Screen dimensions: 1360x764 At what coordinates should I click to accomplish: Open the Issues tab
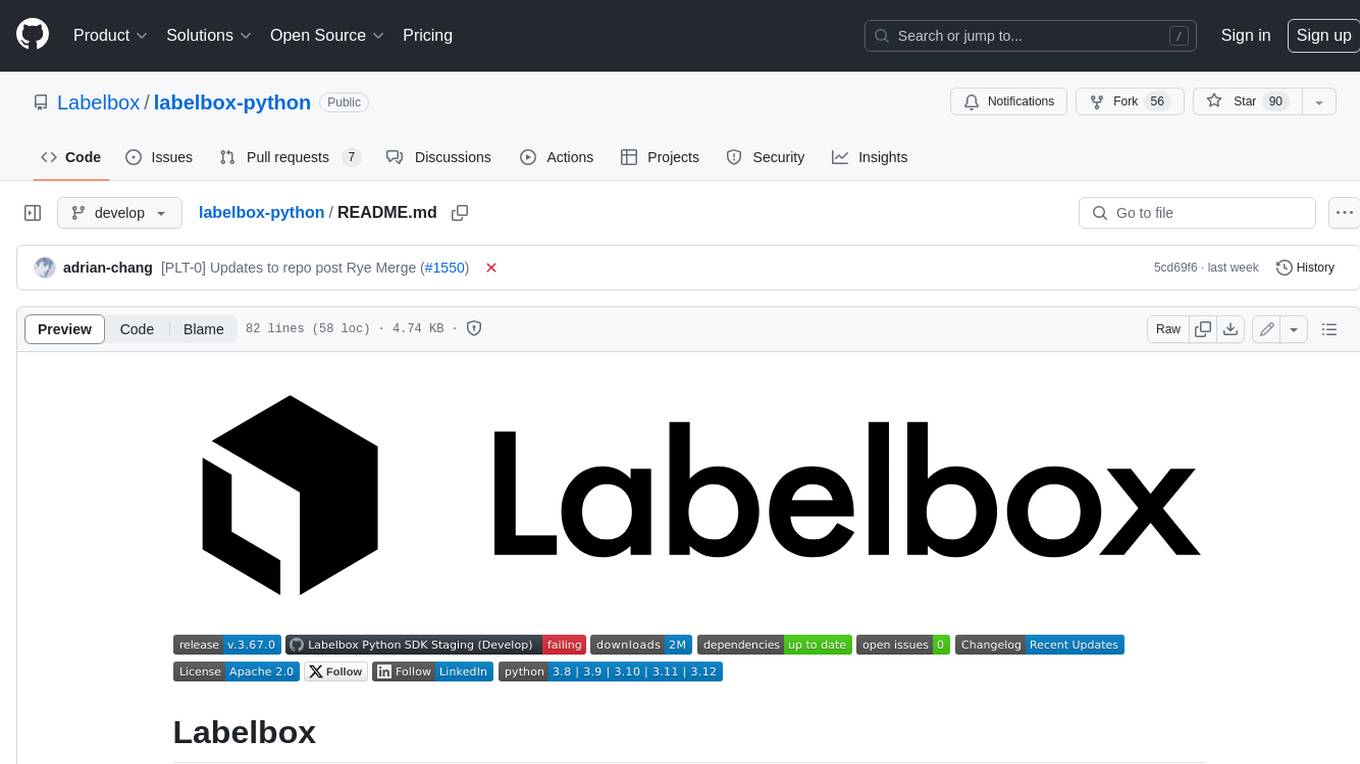pyautogui.click(x=159, y=157)
